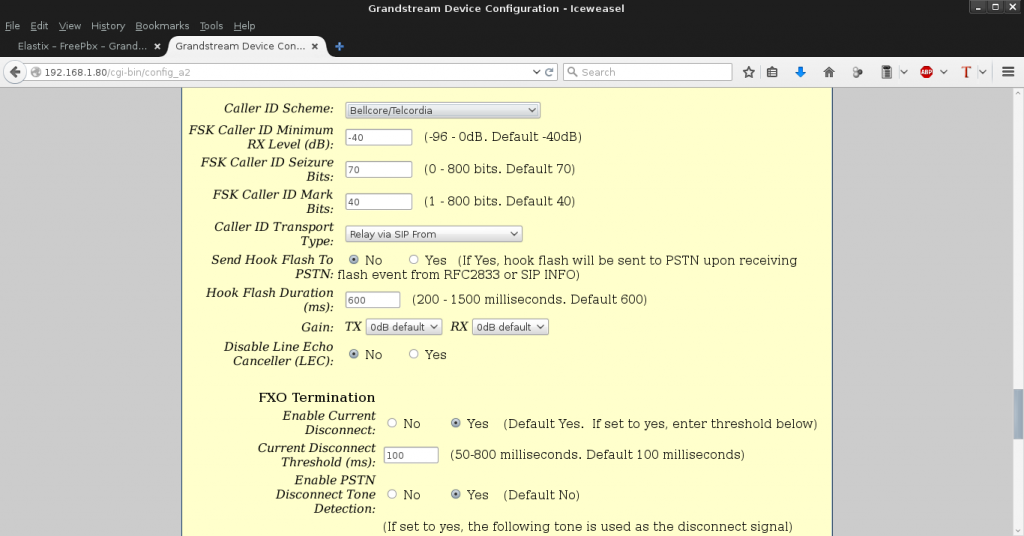Screen dimensions: 1024x536
Task: Open the TX gain dropdown
Action: [x=404, y=327]
